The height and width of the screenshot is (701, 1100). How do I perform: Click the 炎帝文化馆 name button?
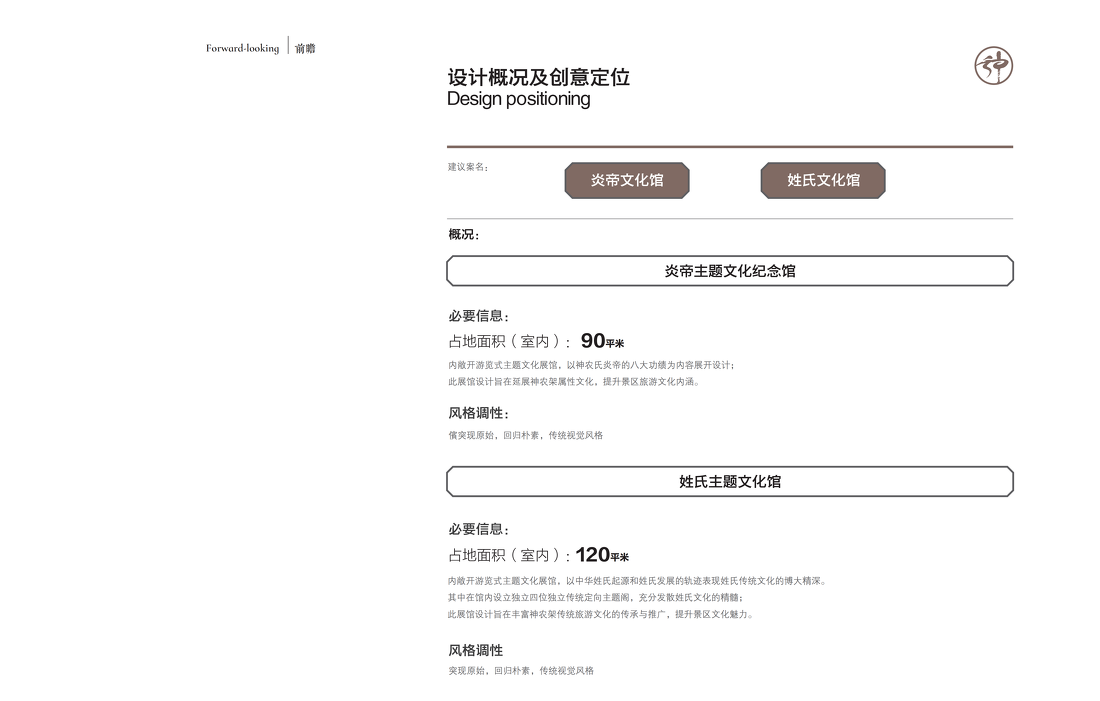click(627, 181)
